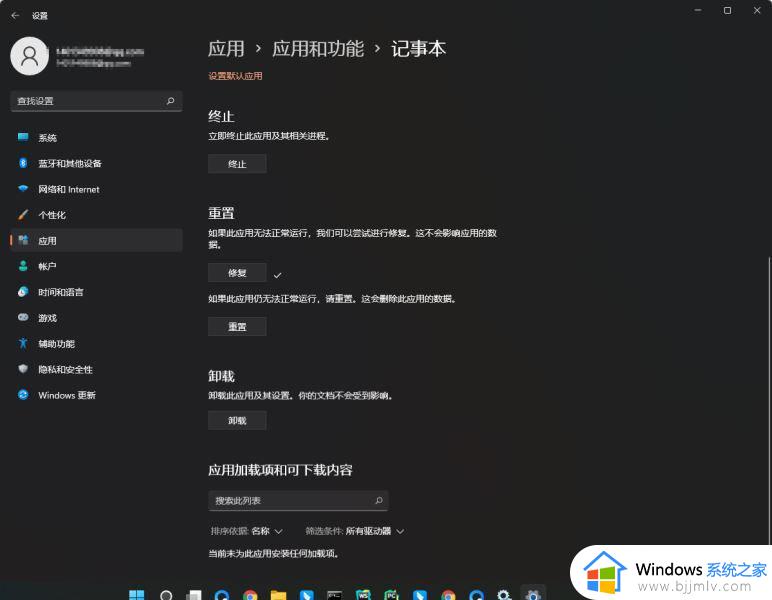This screenshot has height=600, width=772.
Task: Click the 辅助功能 accessibility icon
Action: click(23, 343)
